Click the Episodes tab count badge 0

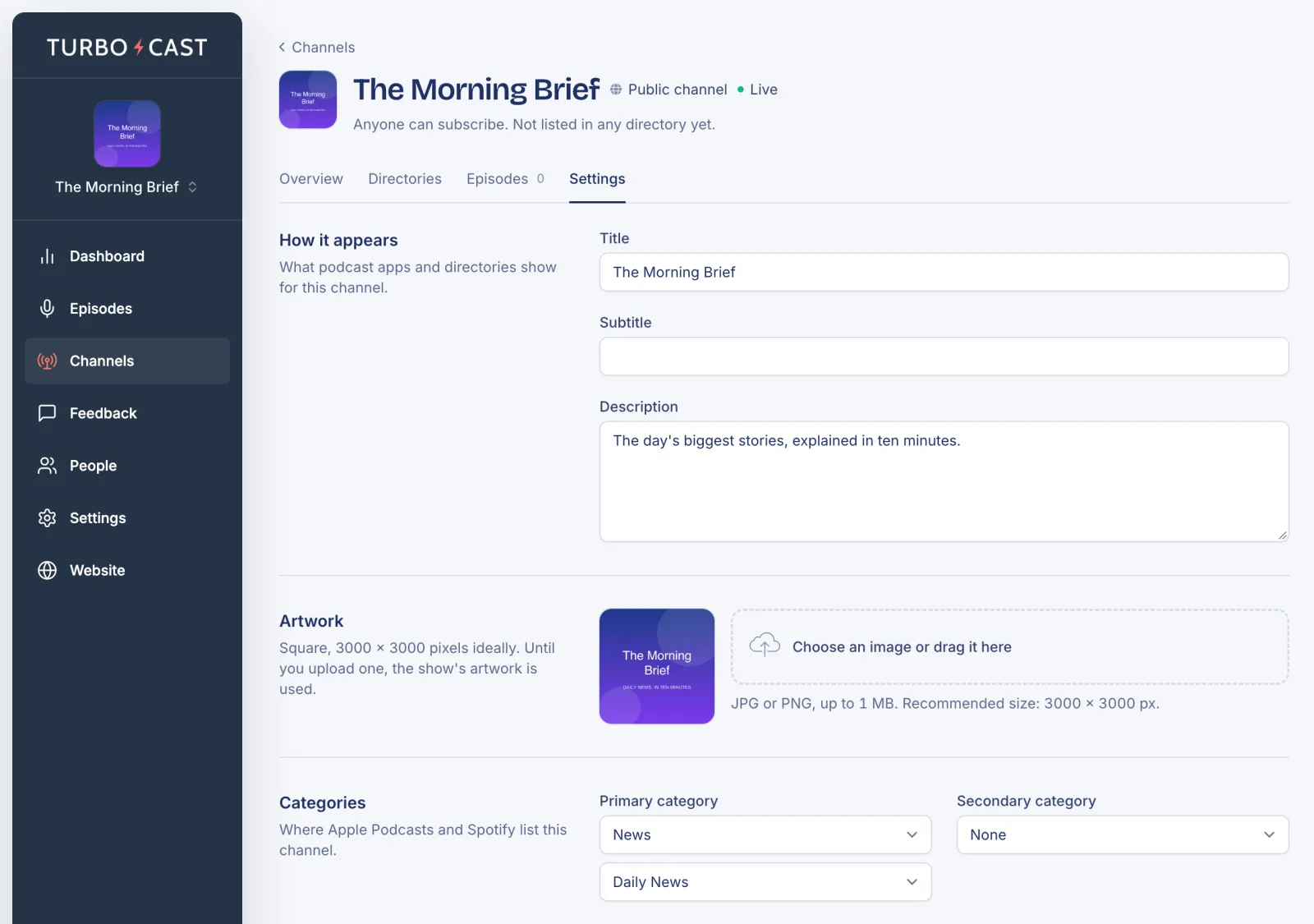[540, 179]
